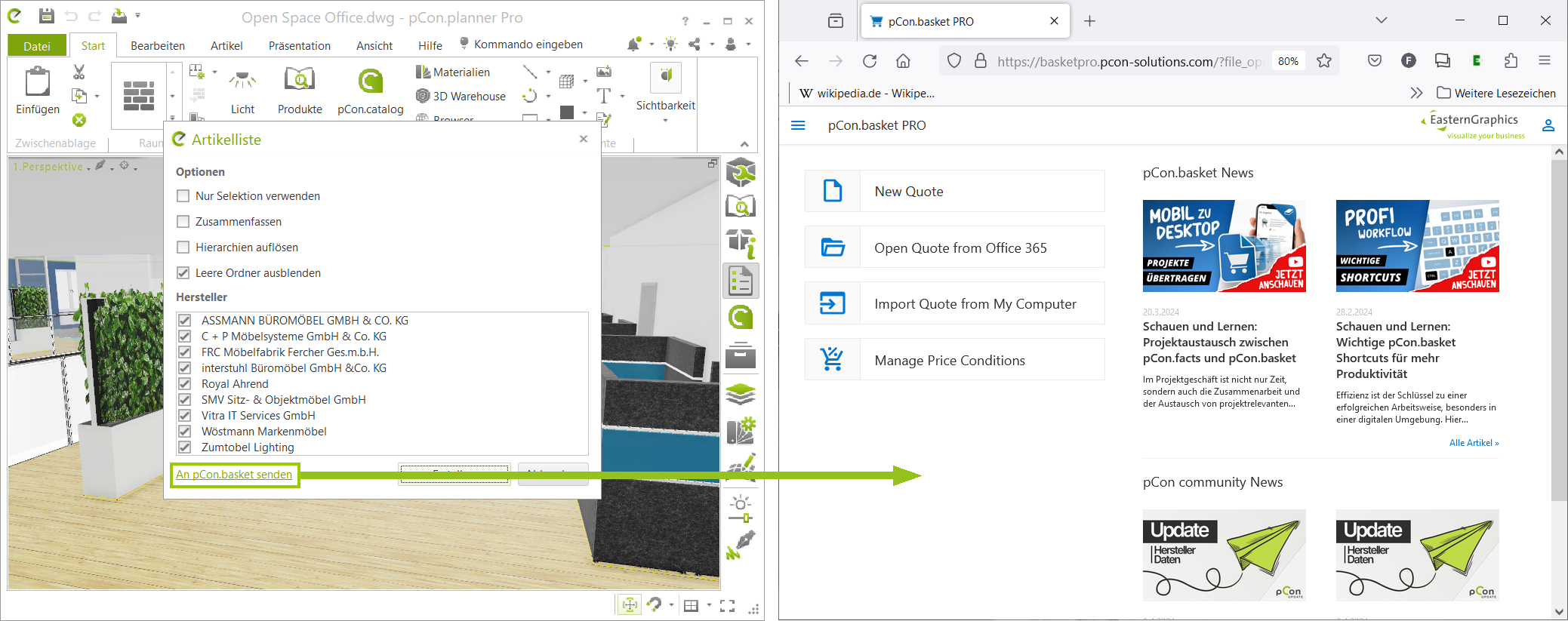Viewport: 1568px width, 621px height.
Task: Enable Nur Selektion verwenden option
Action: click(x=183, y=195)
